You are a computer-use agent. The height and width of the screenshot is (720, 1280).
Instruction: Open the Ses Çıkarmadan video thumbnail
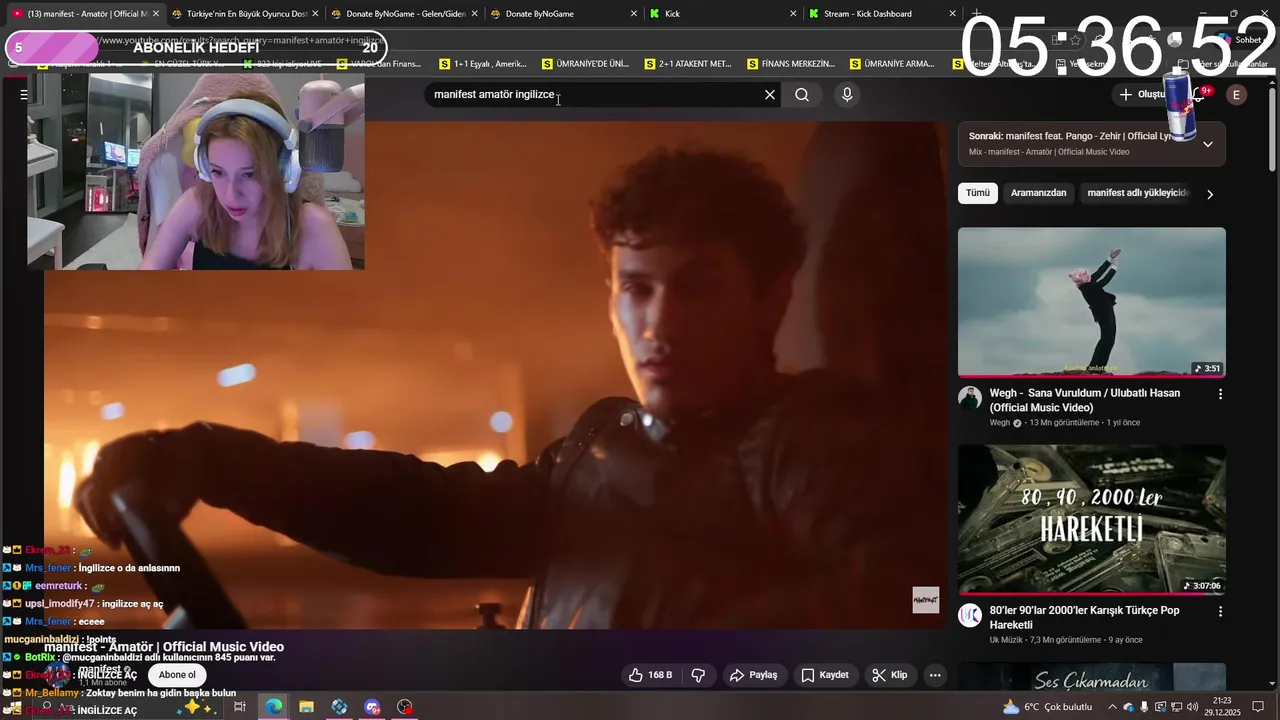(x=1092, y=676)
